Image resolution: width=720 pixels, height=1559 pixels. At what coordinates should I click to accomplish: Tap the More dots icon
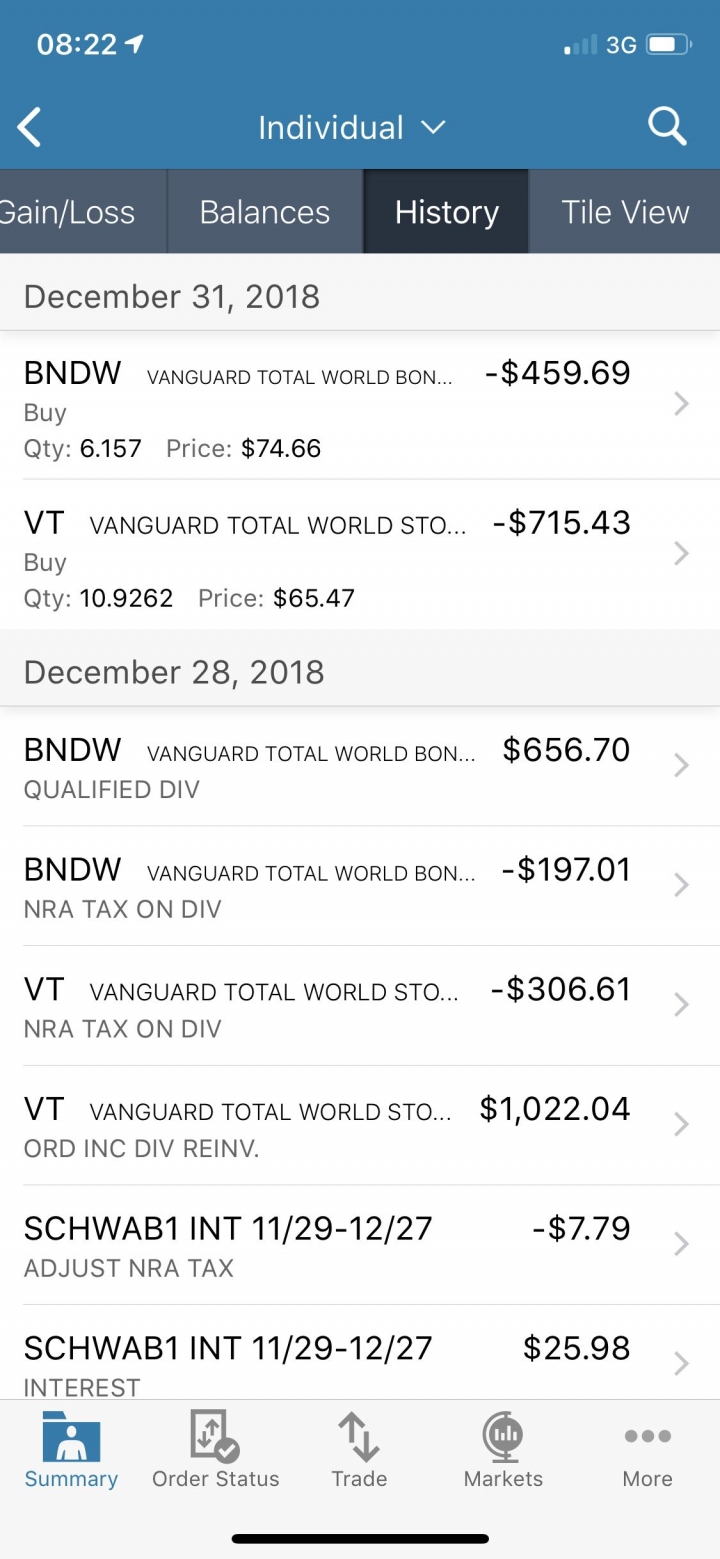tap(647, 1437)
